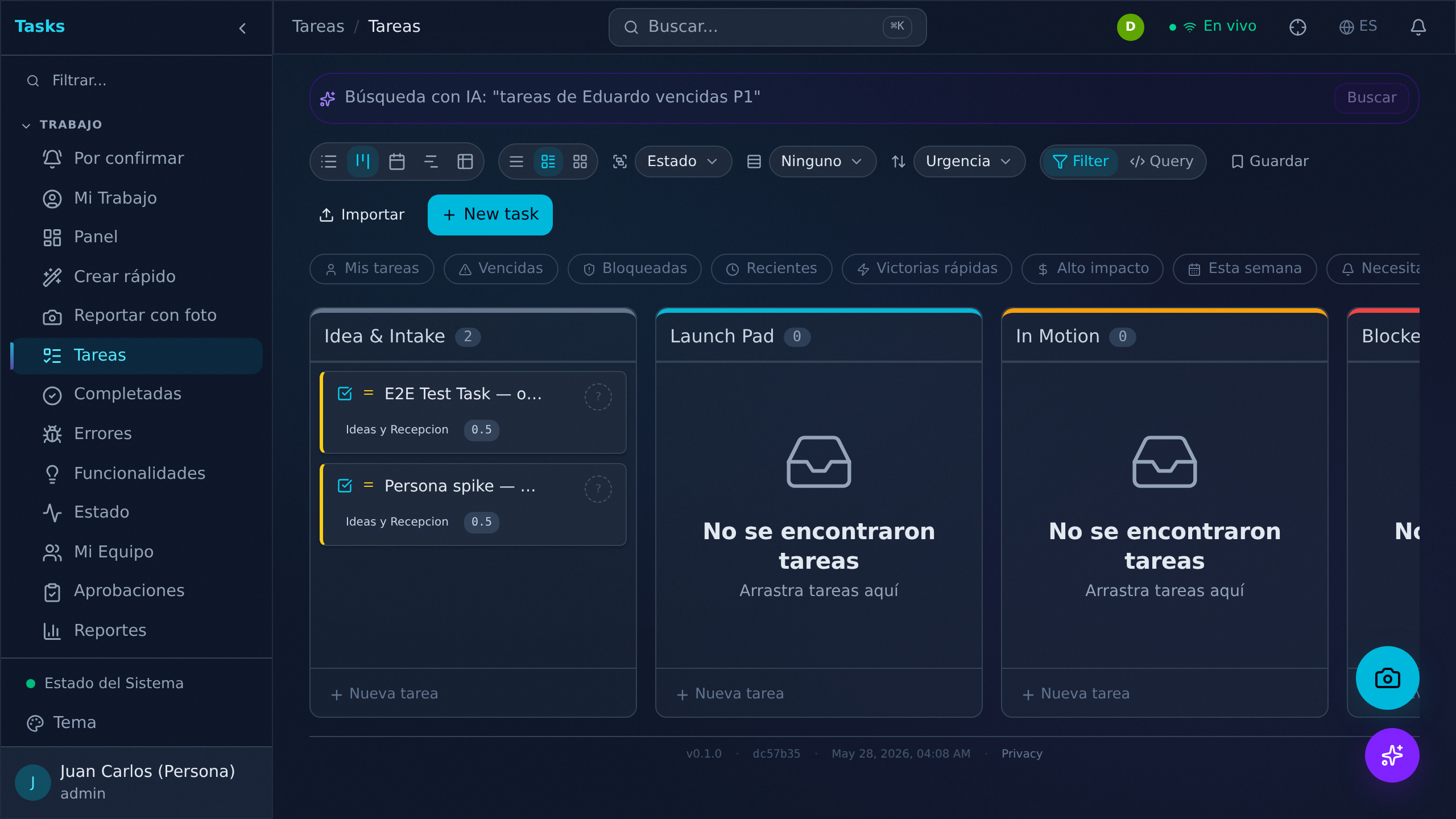Open the camera screenshot floating button
The height and width of the screenshot is (819, 1456).
[1388, 678]
